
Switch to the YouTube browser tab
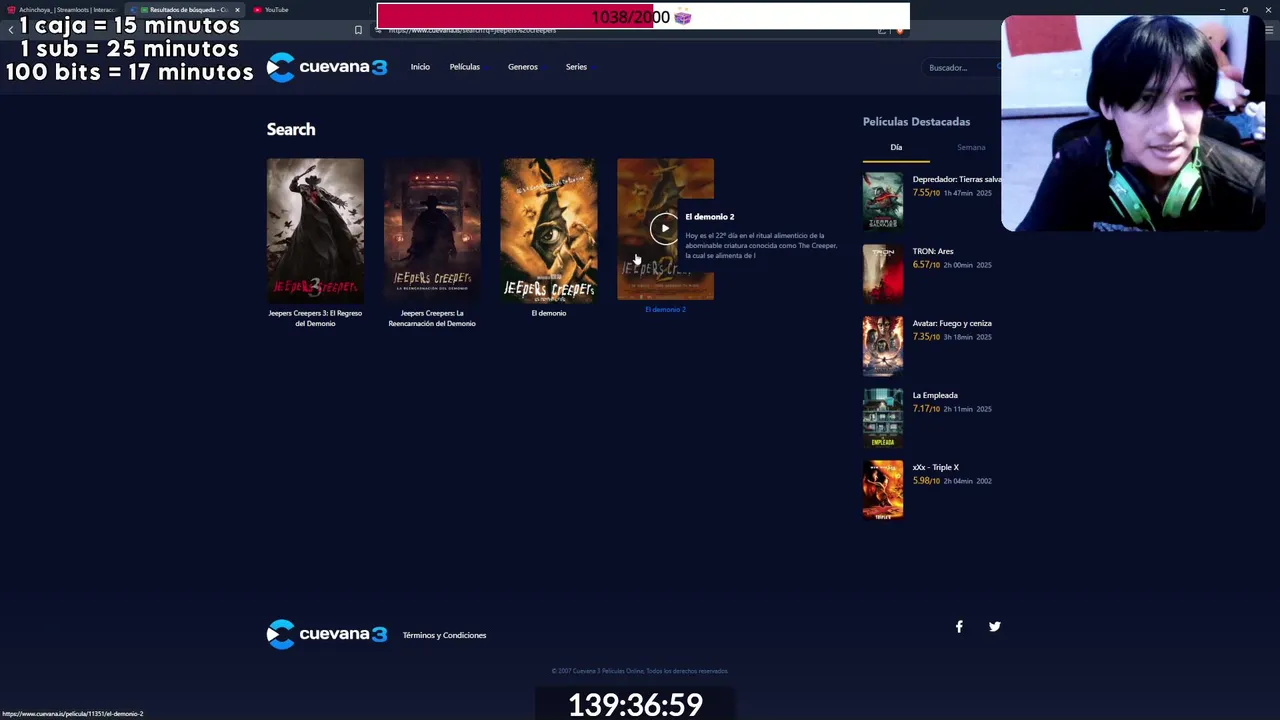272,10
